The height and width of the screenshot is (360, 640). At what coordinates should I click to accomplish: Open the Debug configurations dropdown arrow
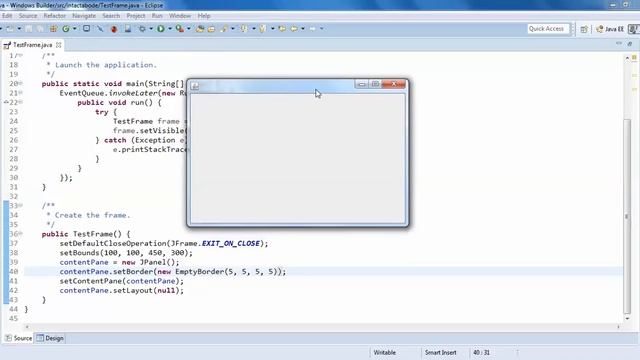[x=151, y=29]
